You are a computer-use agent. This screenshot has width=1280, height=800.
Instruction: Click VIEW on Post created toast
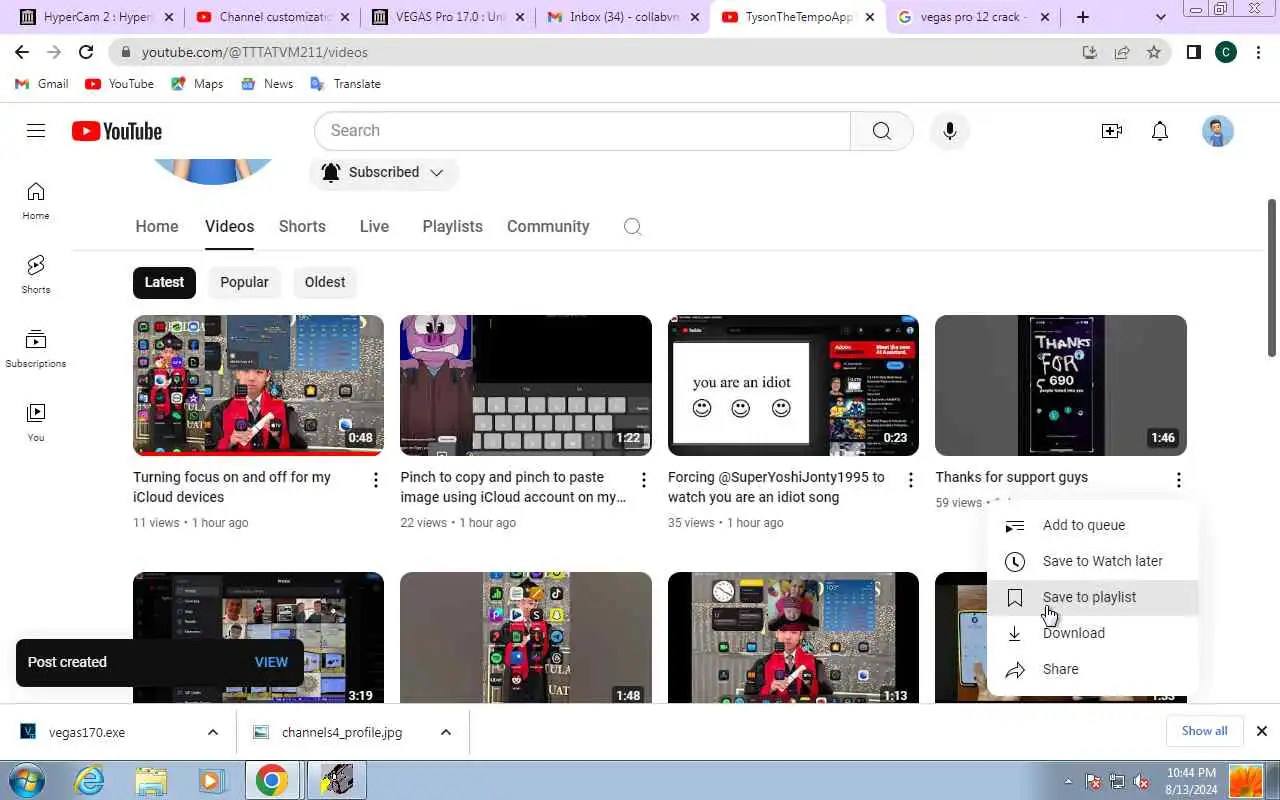(271, 662)
